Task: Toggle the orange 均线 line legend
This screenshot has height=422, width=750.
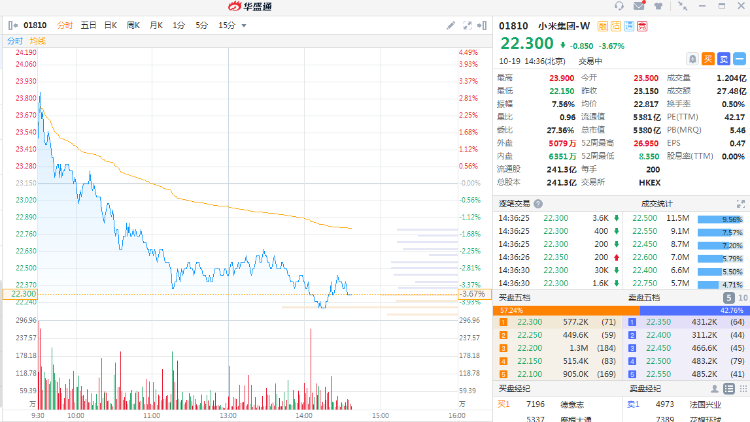Action: pos(38,41)
